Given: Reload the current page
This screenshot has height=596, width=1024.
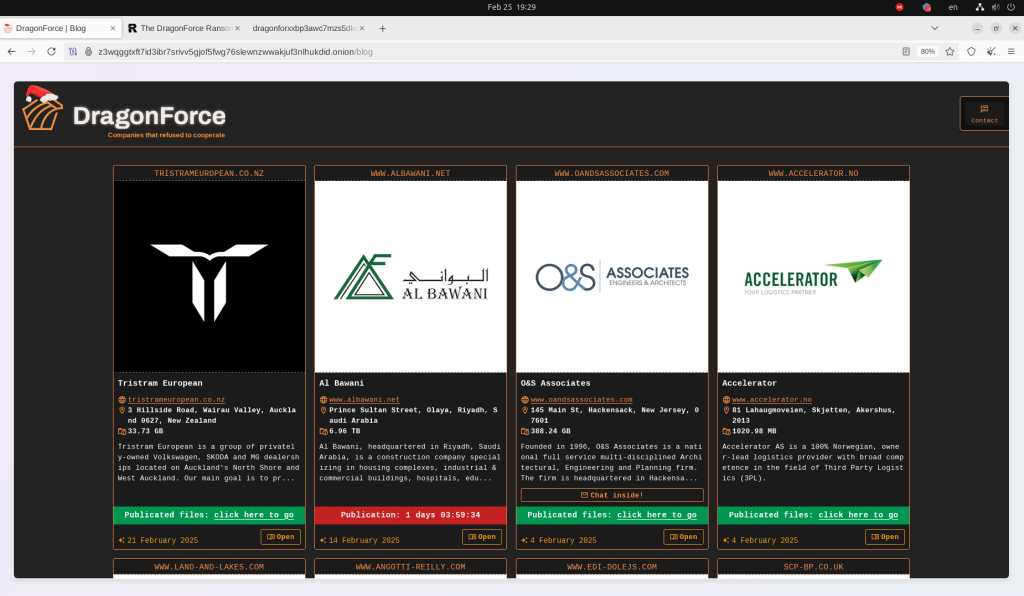Looking at the screenshot, I should pyautogui.click(x=51, y=52).
